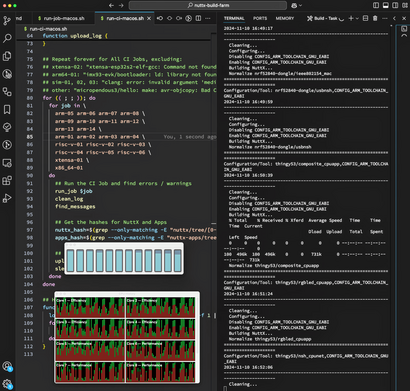Click 'x86_64-01' in the job list
The image size is (410, 391).
coord(69,168)
